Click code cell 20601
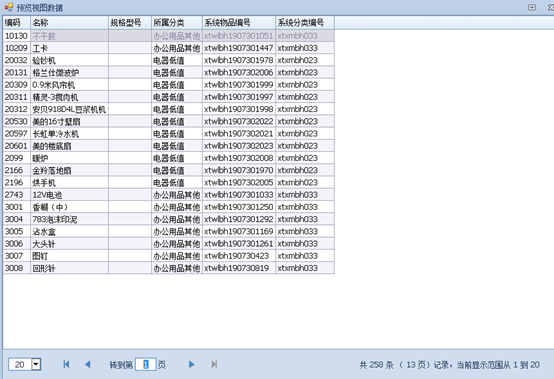Viewport: 554px width, 379px height. (x=17, y=146)
